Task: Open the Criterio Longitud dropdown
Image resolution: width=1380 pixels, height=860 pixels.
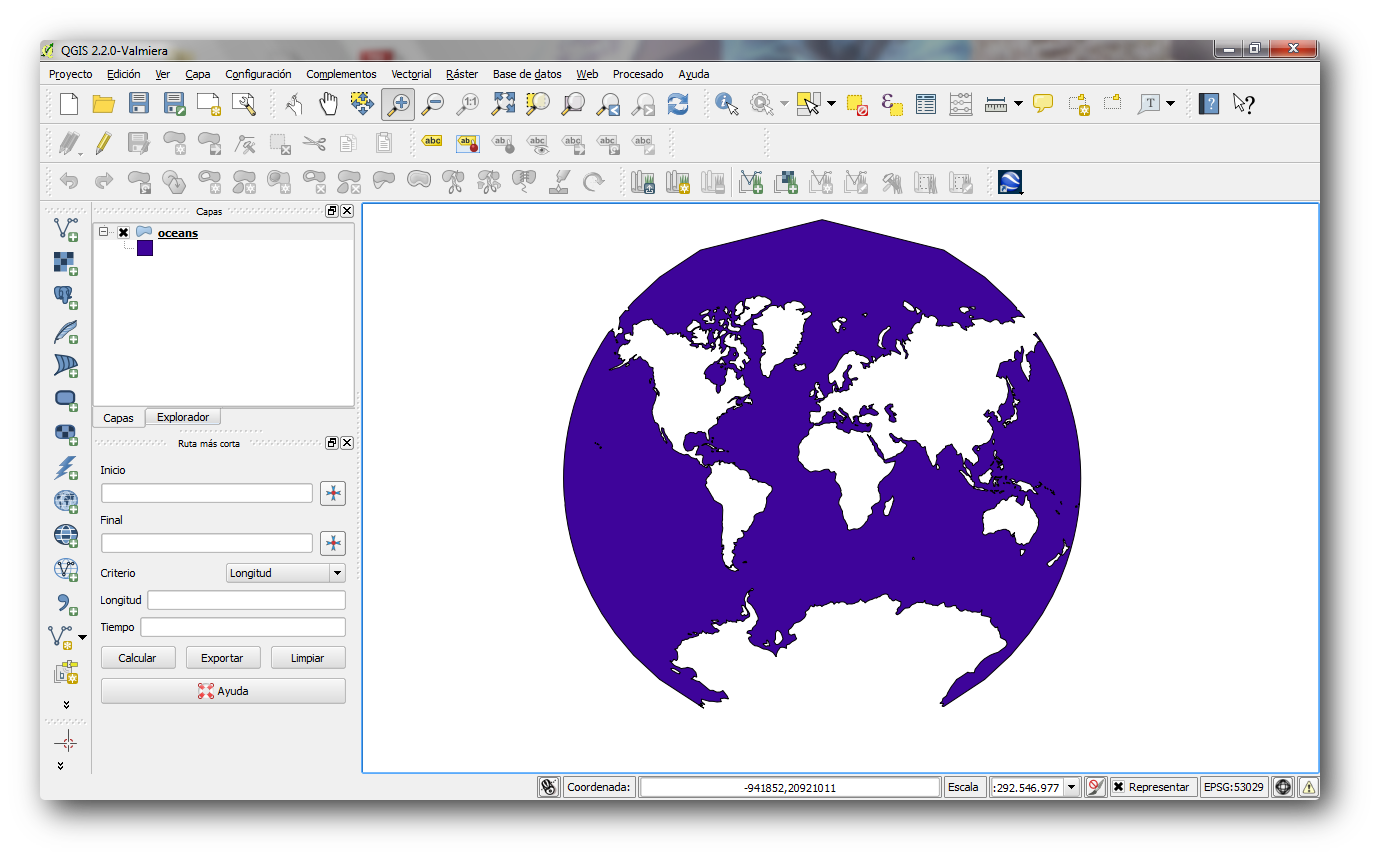Action: [x=286, y=573]
